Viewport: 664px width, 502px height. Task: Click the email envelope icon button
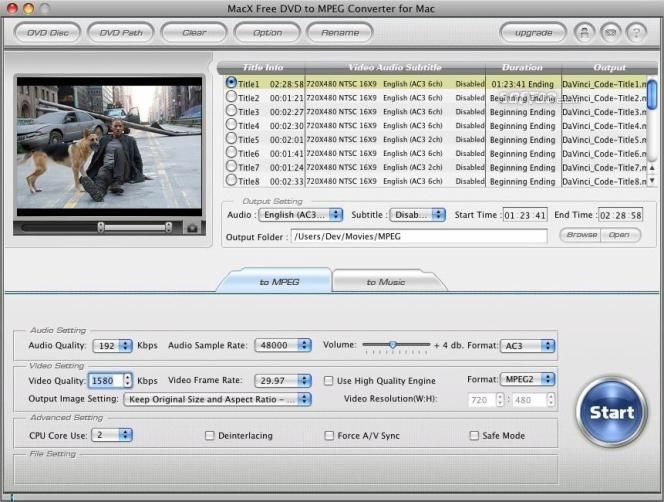pyautogui.click(x=610, y=33)
